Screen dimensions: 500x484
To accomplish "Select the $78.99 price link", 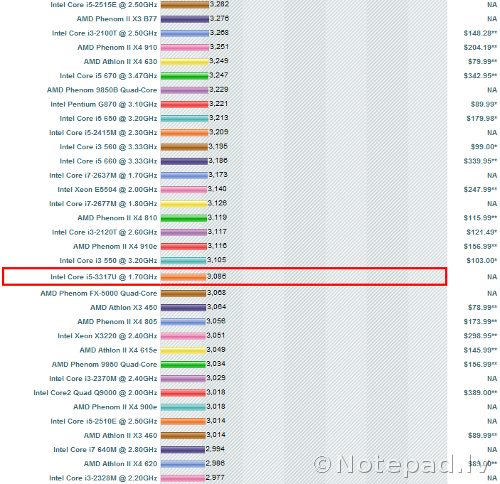I will 482,308.
